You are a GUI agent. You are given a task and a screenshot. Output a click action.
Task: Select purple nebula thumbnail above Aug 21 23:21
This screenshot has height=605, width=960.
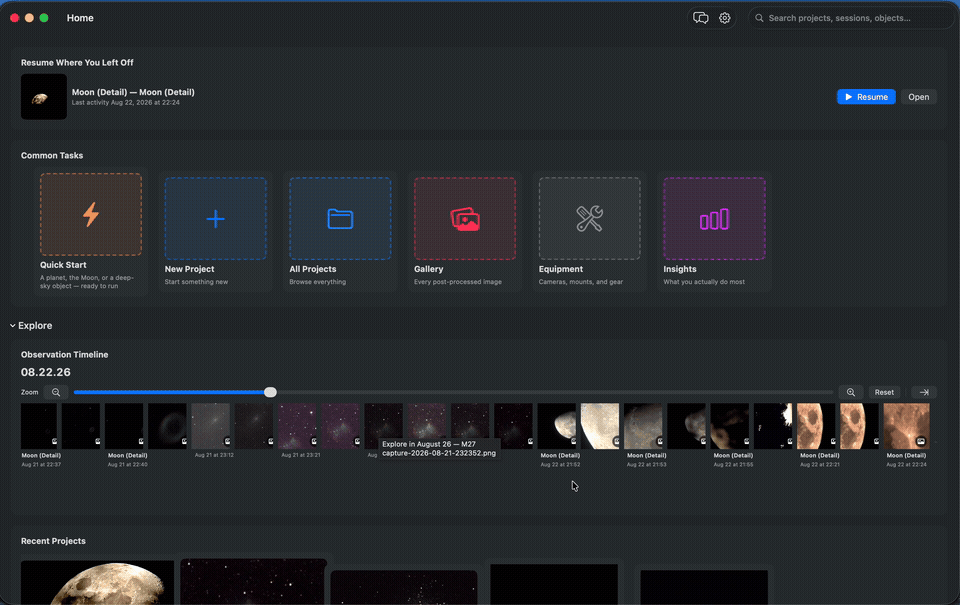[297, 426]
